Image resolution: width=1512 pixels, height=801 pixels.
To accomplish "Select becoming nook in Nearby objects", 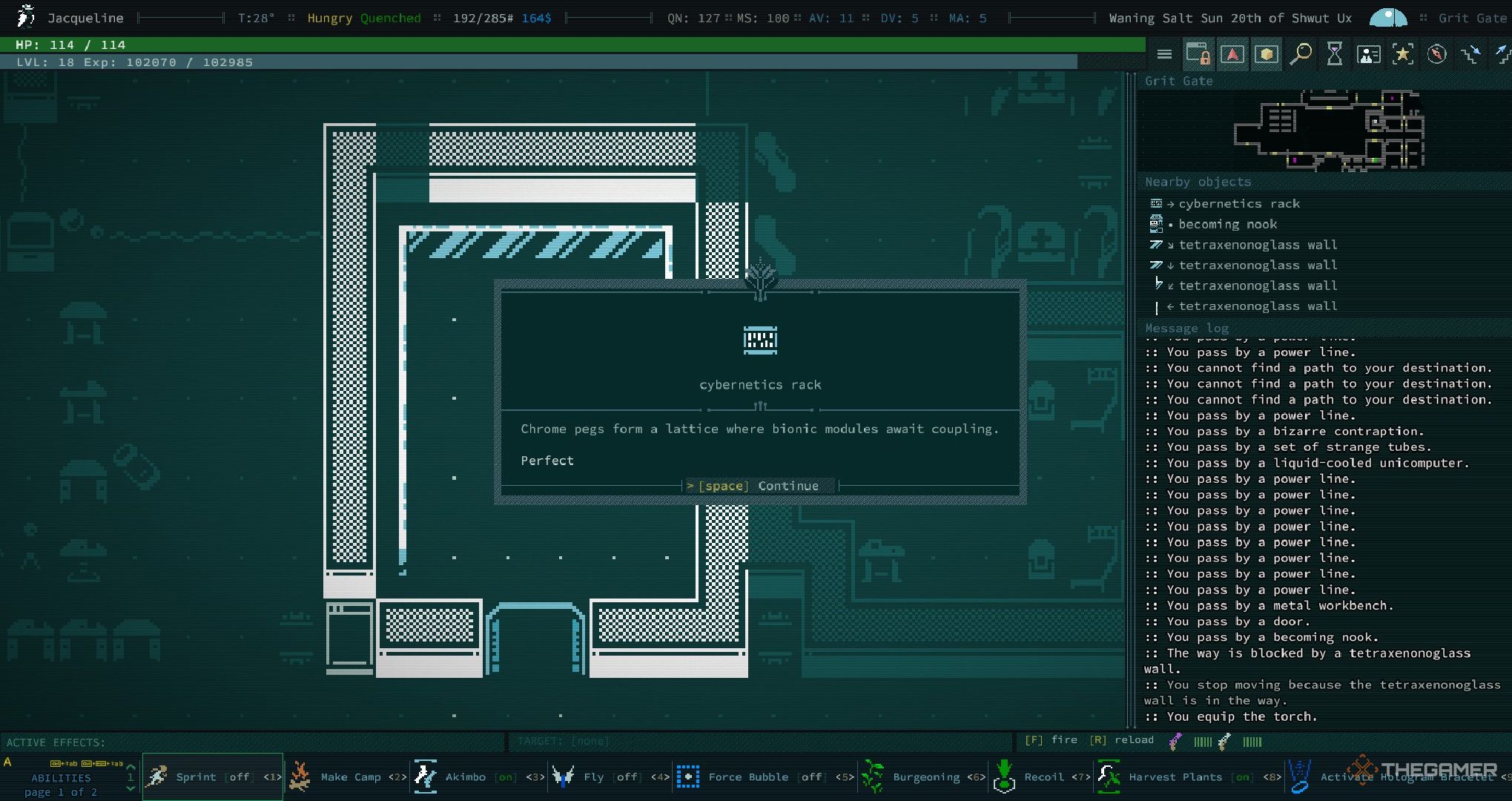I will point(1227,224).
